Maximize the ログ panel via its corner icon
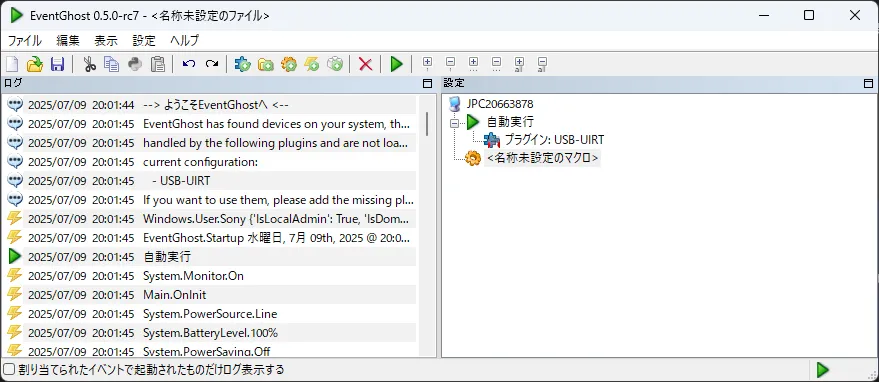This screenshot has height=382, width=879. [427, 84]
